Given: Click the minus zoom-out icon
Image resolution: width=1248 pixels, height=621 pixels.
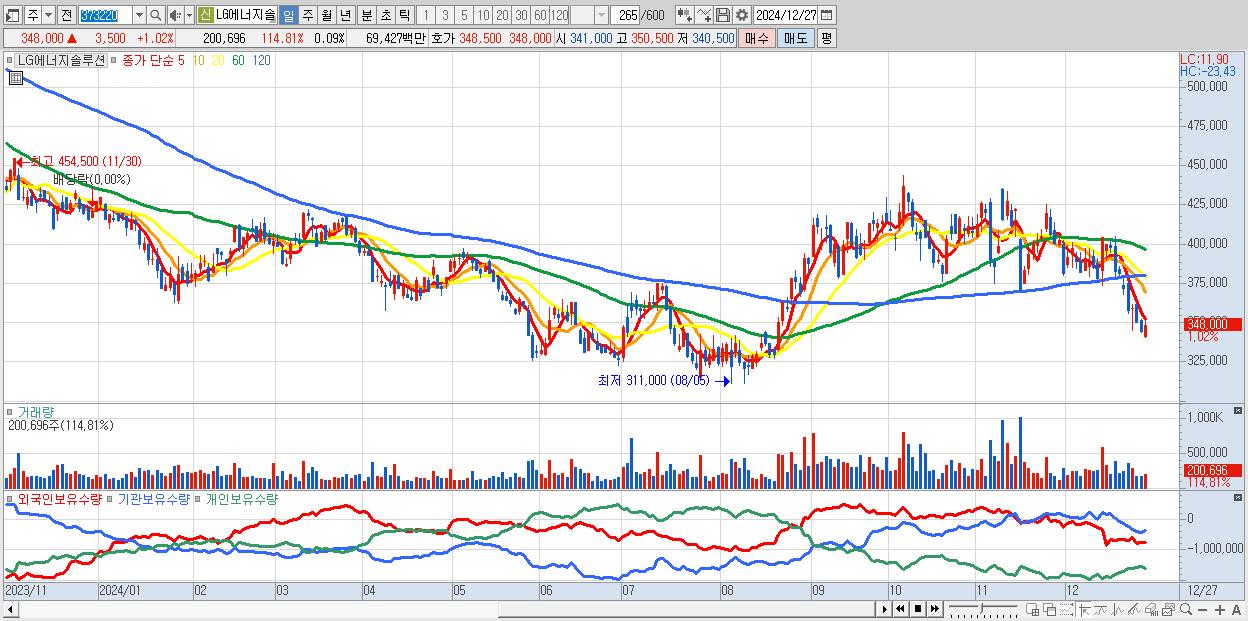Looking at the screenshot, I should [x=1202, y=610].
